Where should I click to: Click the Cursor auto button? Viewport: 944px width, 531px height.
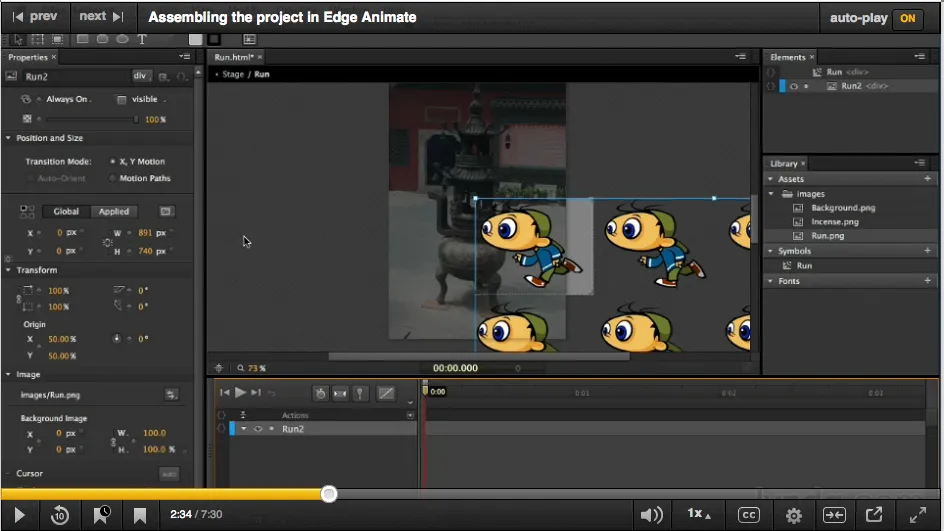[x=169, y=474]
